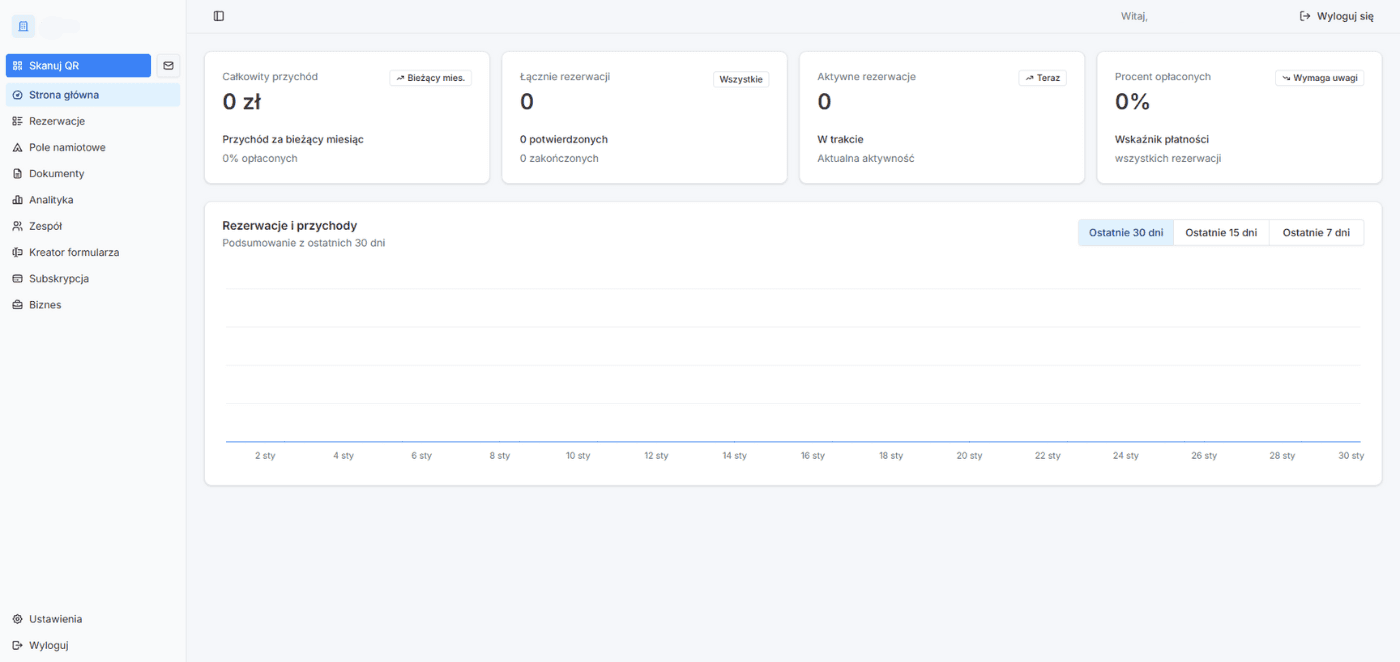Click the Wskaźnik płatności label

tap(1162, 140)
